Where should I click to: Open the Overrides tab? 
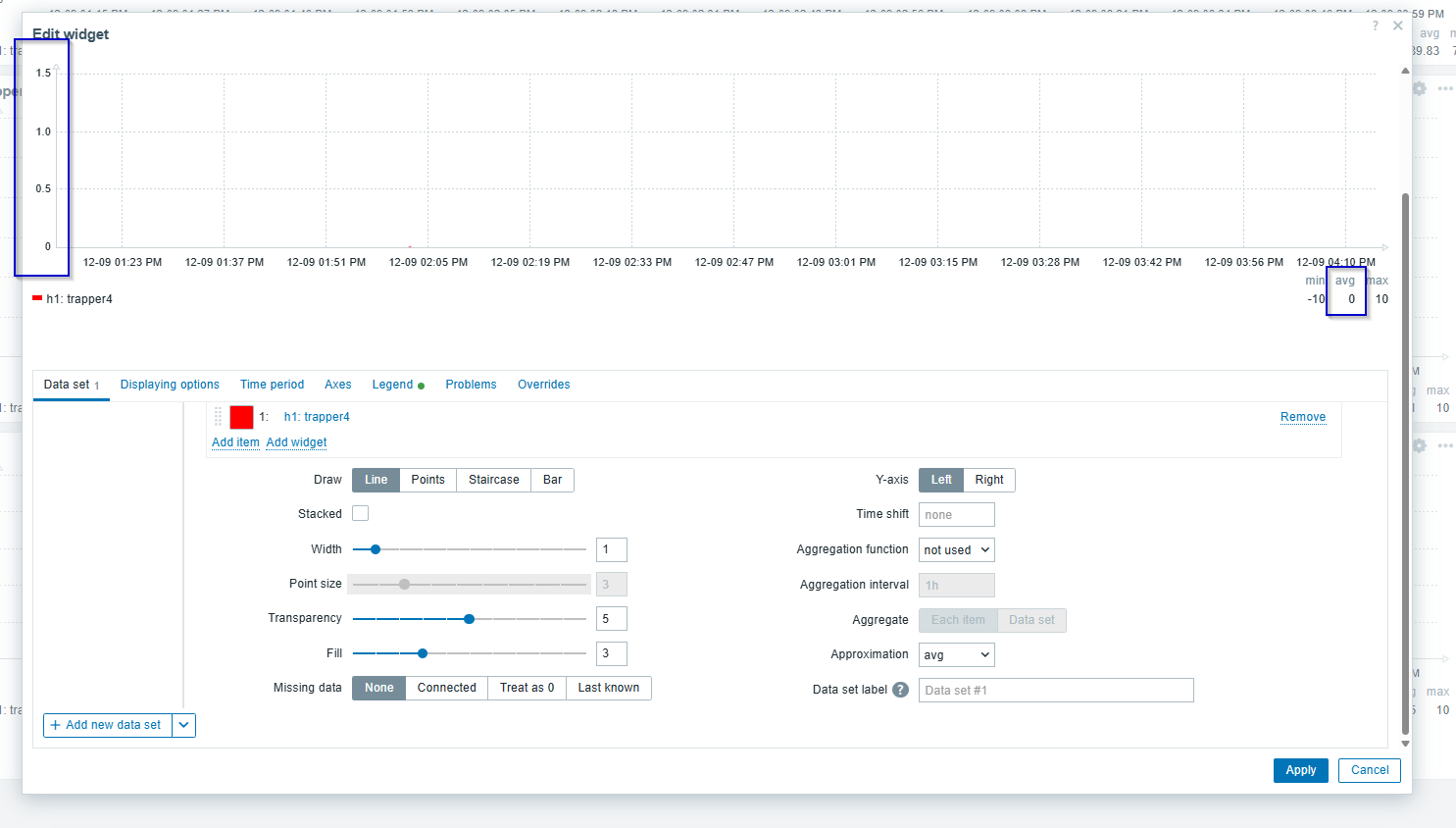point(543,385)
